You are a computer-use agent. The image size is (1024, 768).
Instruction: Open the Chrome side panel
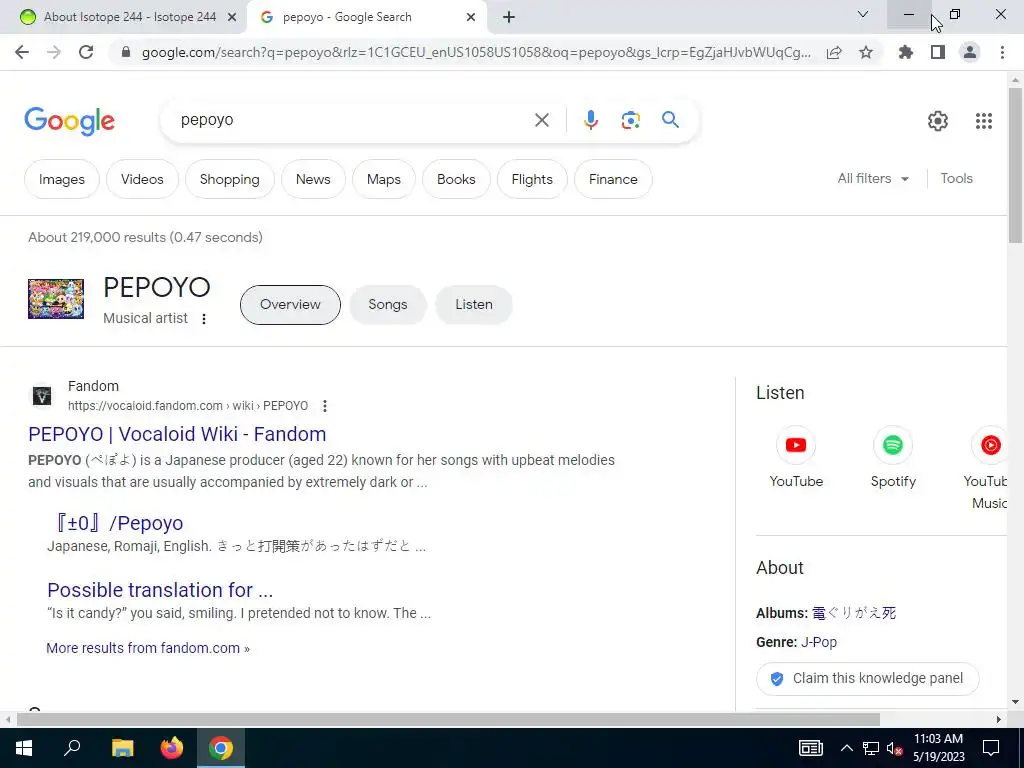click(938, 52)
